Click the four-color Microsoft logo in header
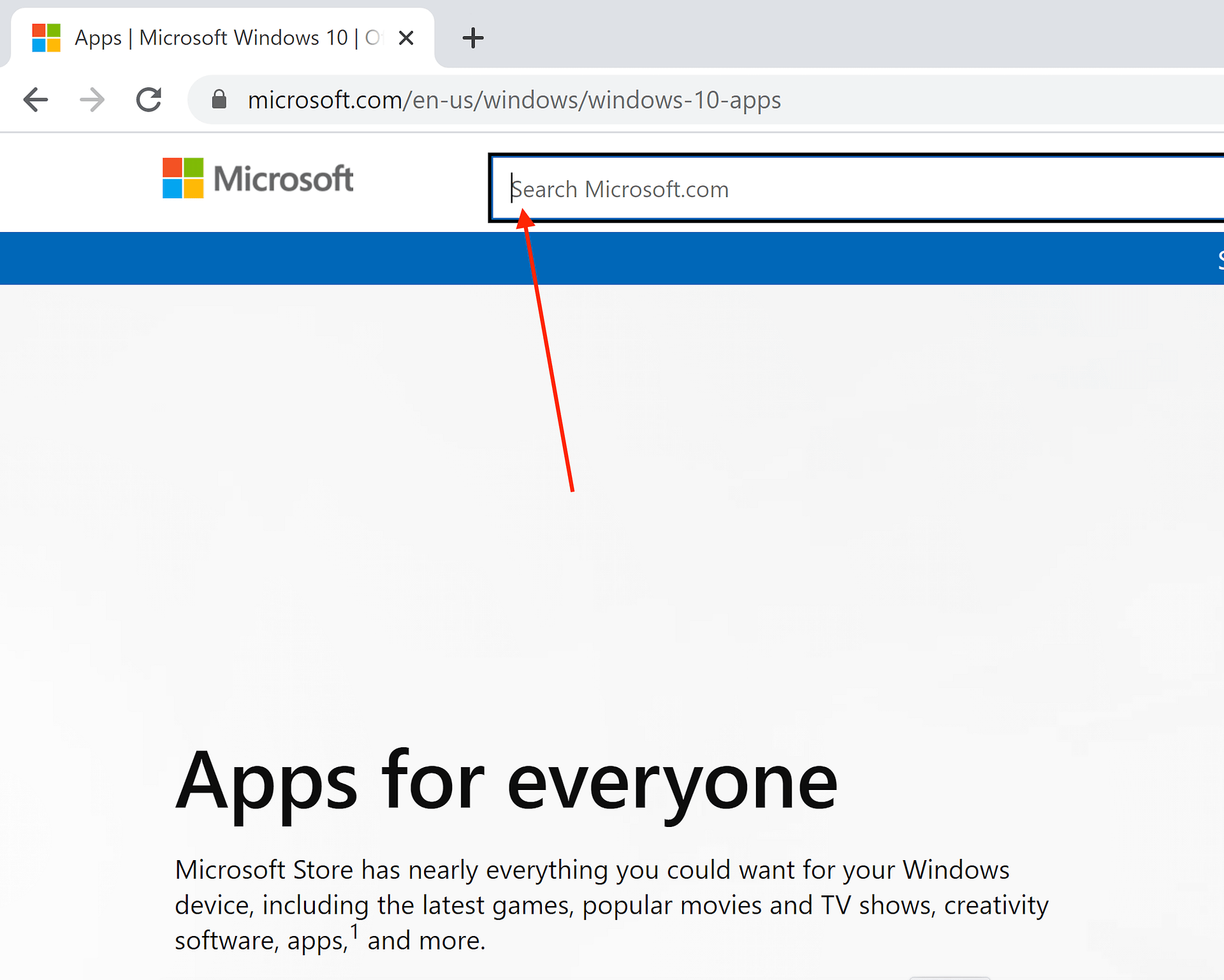This screenshot has height=980, width=1224. pos(183,179)
